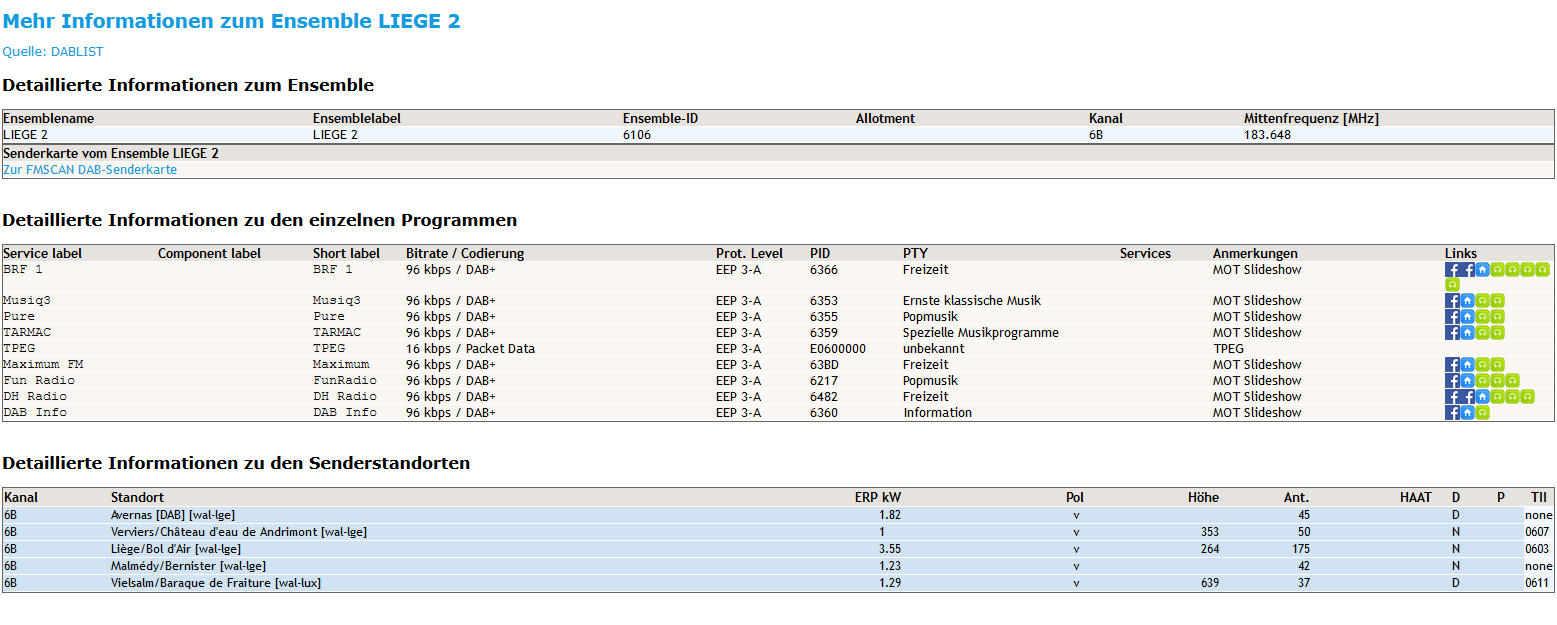Open the headphone stream icon for DAB Info
Image resolution: width=1557 pixels, height=625 pixels.
[x=1482, y=413]
